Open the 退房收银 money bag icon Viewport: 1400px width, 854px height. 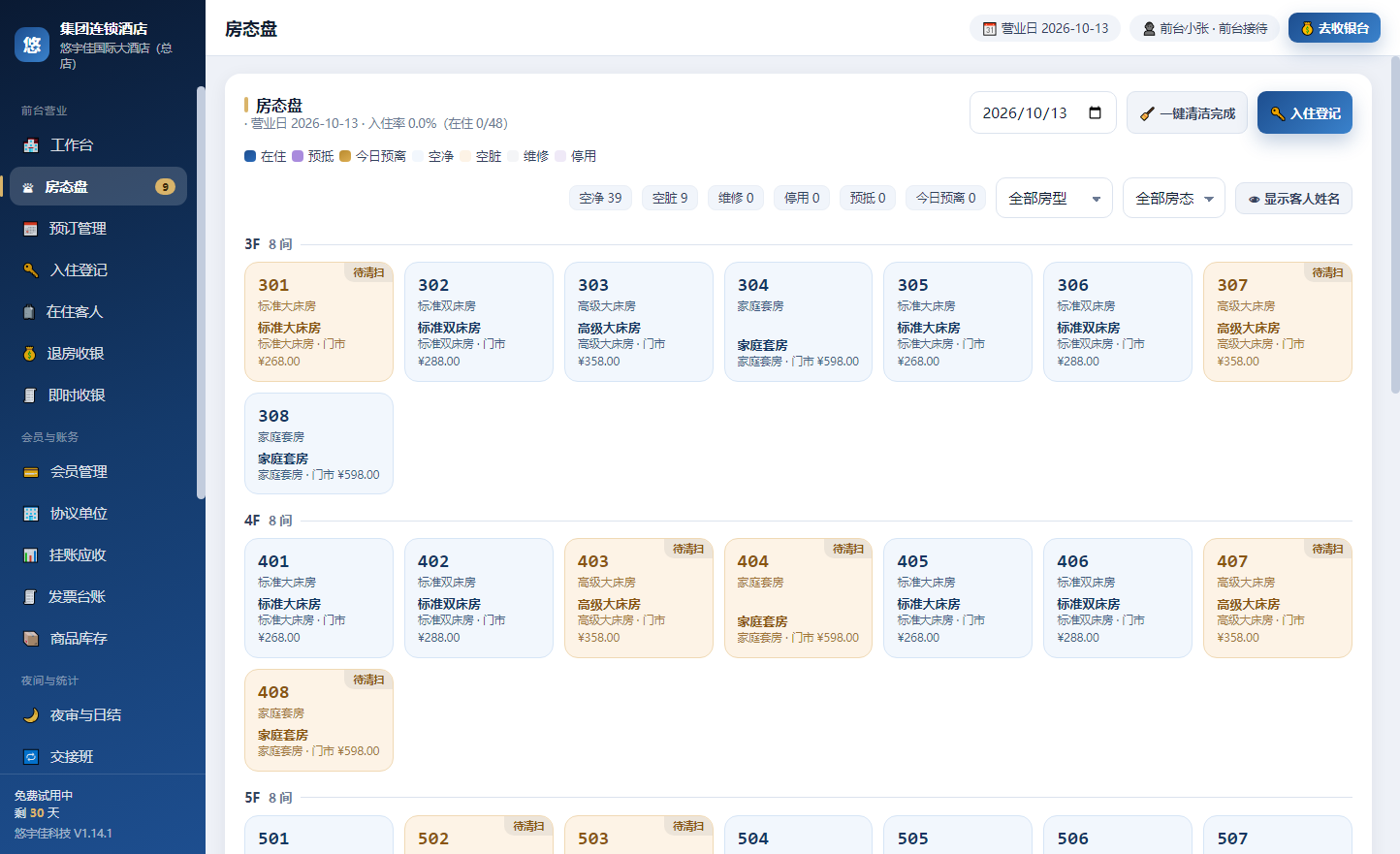point(29,354)
